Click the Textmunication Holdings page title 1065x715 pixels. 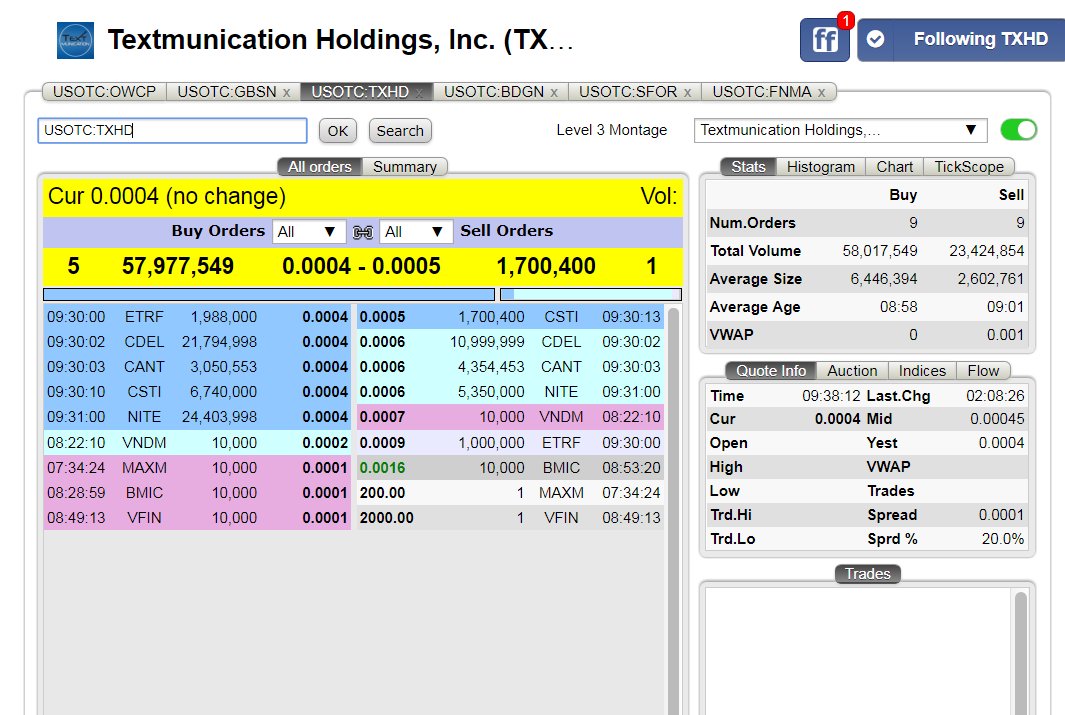[x=341, y=40]
